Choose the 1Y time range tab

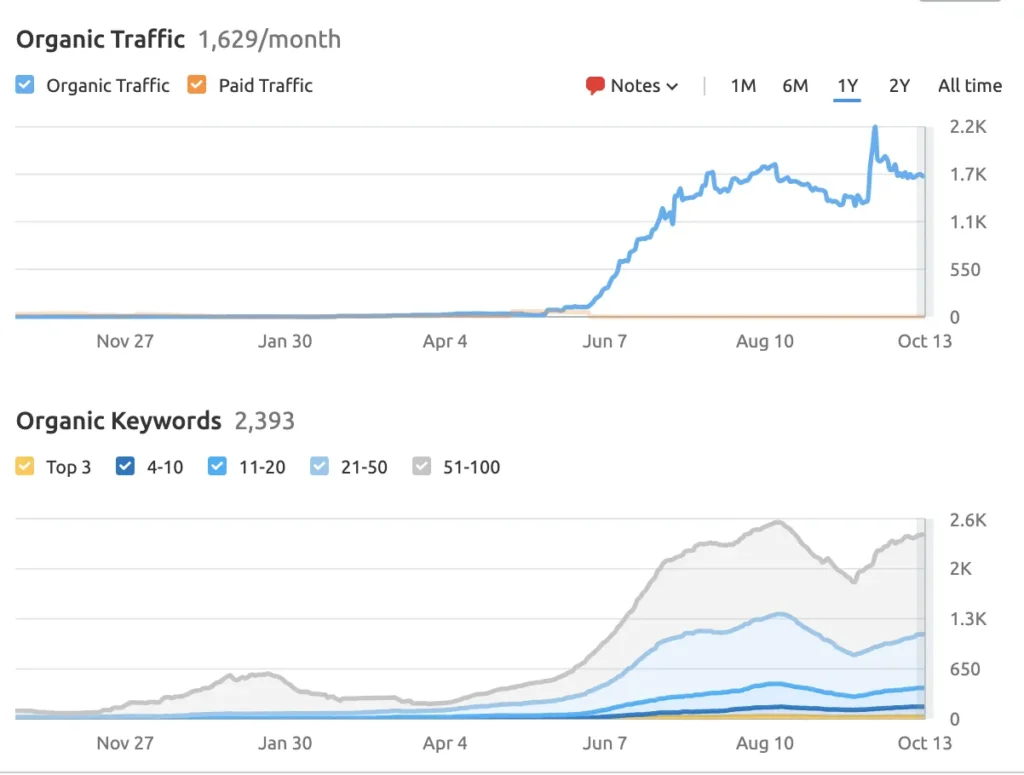pos(847,86)
